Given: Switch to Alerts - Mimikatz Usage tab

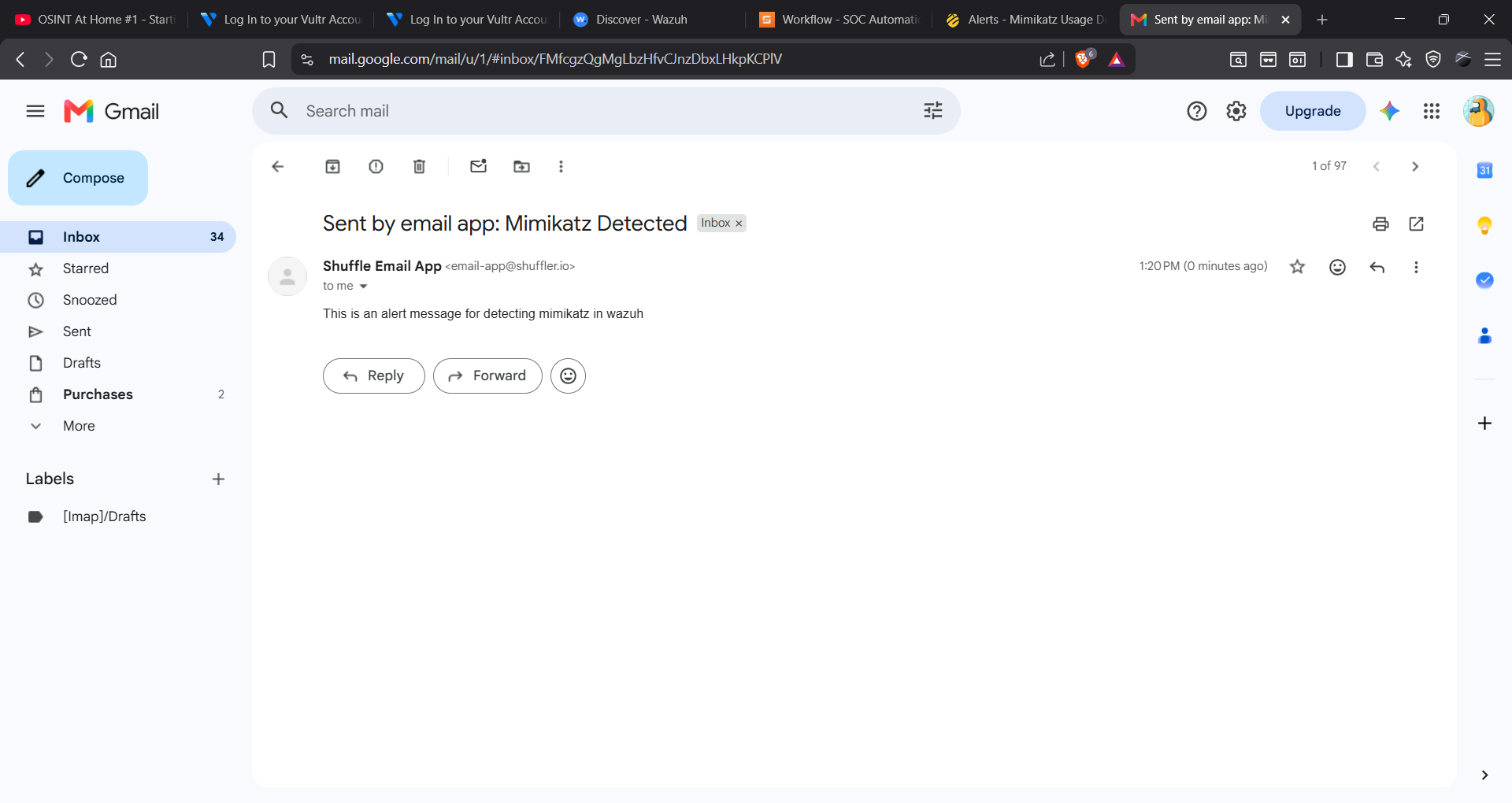Looking at the screenshot, I should click(x=1025, y=20).
